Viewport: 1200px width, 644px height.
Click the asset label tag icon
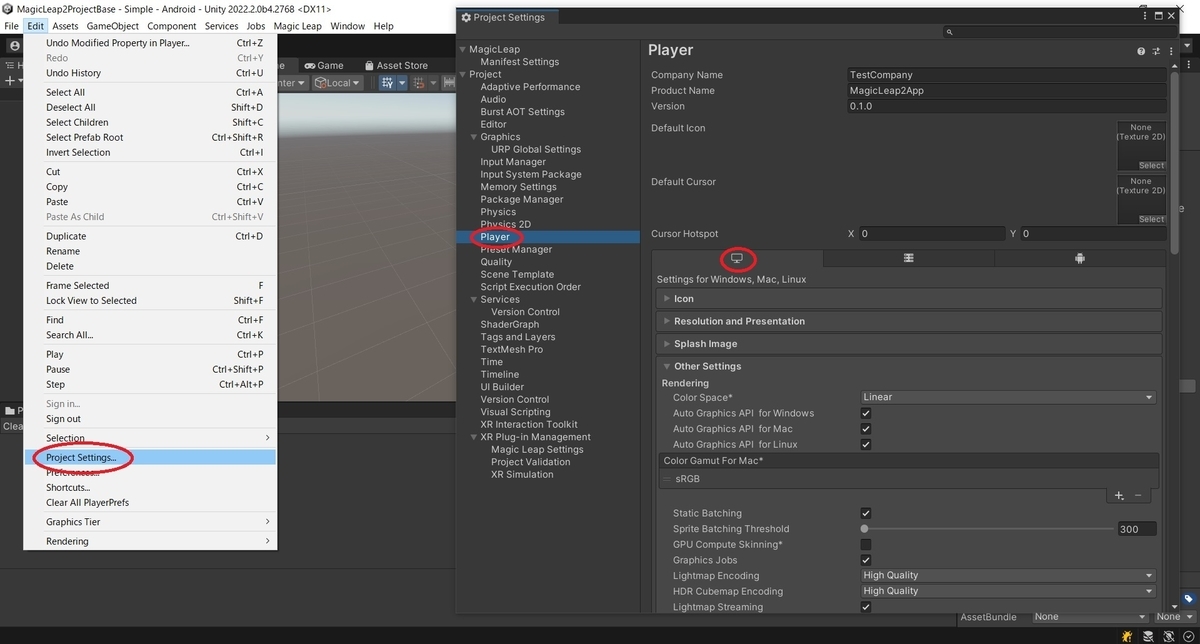tap(1187, 599)
